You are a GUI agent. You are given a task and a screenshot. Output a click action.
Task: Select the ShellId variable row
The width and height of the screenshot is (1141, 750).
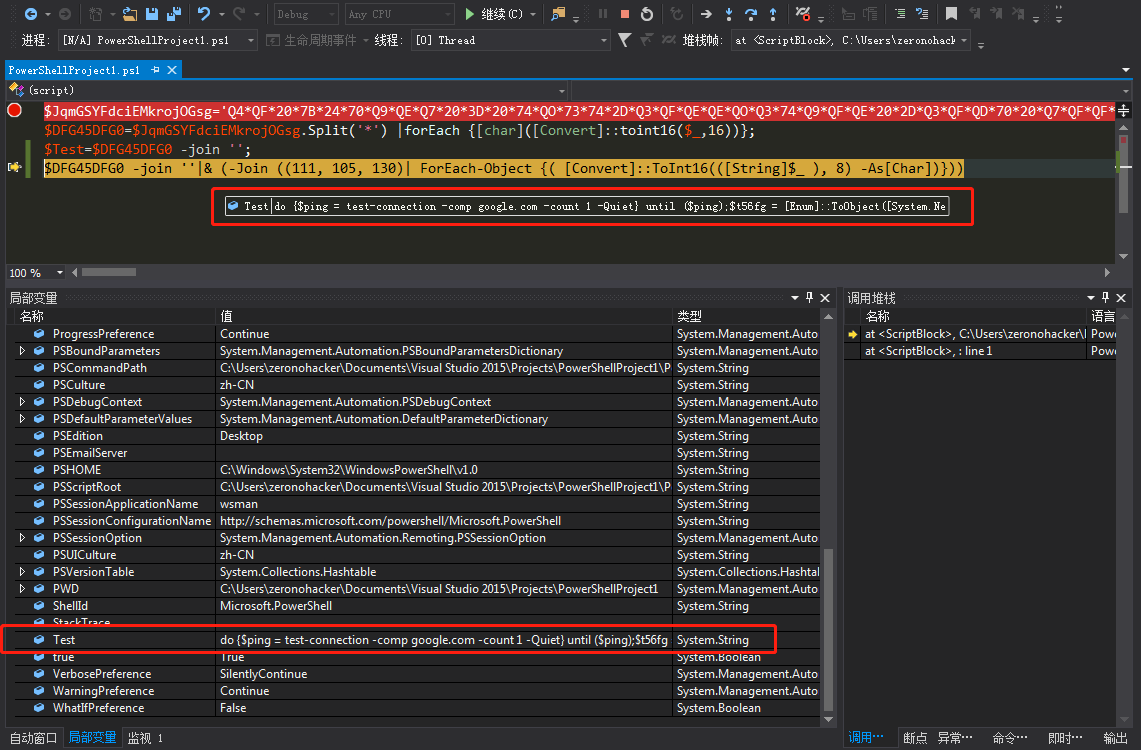pyautogui.click(x=417, y=606)
